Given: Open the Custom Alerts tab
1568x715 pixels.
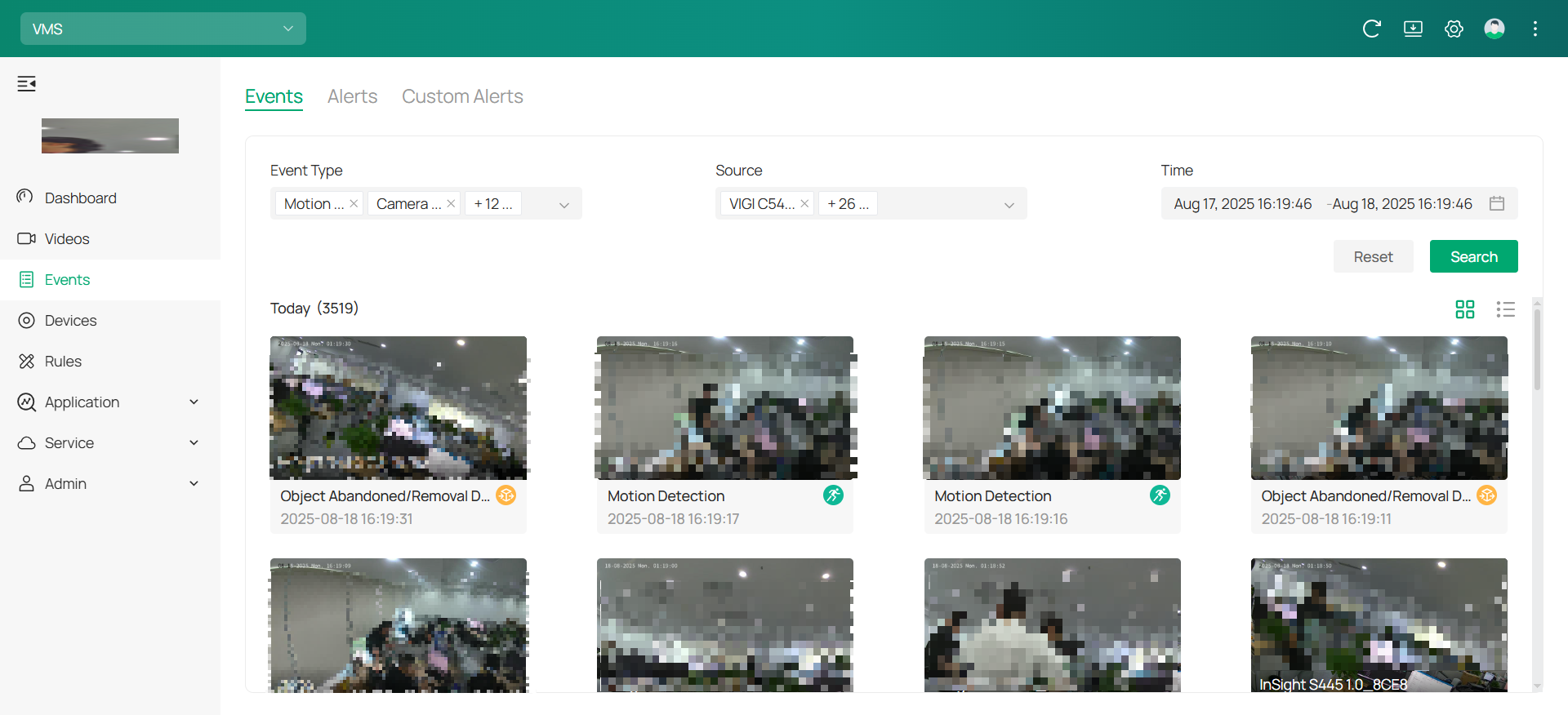Looking at the screenshot, I should click(462, 96).
